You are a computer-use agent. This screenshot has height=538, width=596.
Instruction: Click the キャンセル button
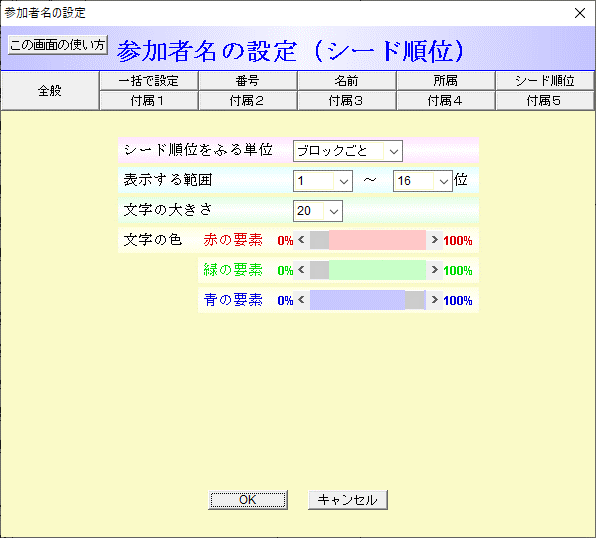pyautogui.click(x=348, y=500)
